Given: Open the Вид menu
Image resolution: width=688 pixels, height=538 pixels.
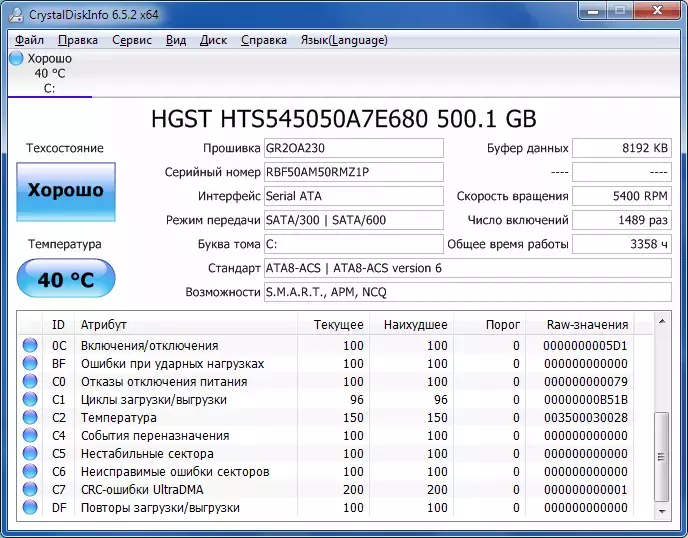Looking at the screenshot, I should point(176,40).
